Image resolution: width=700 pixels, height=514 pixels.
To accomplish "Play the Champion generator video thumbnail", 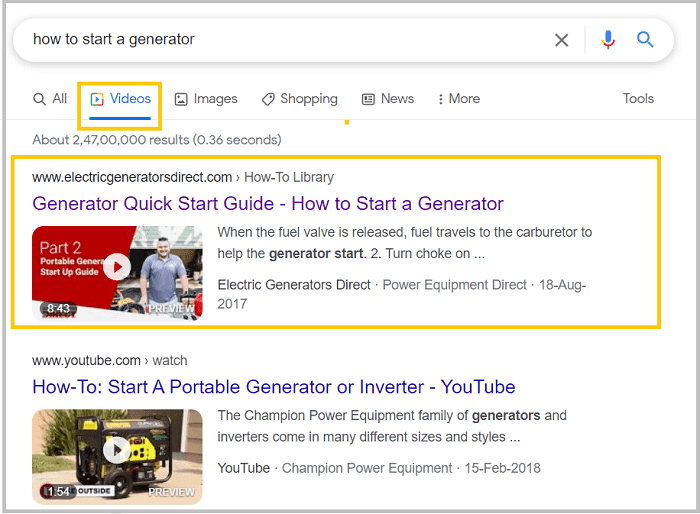I will 117,457.
